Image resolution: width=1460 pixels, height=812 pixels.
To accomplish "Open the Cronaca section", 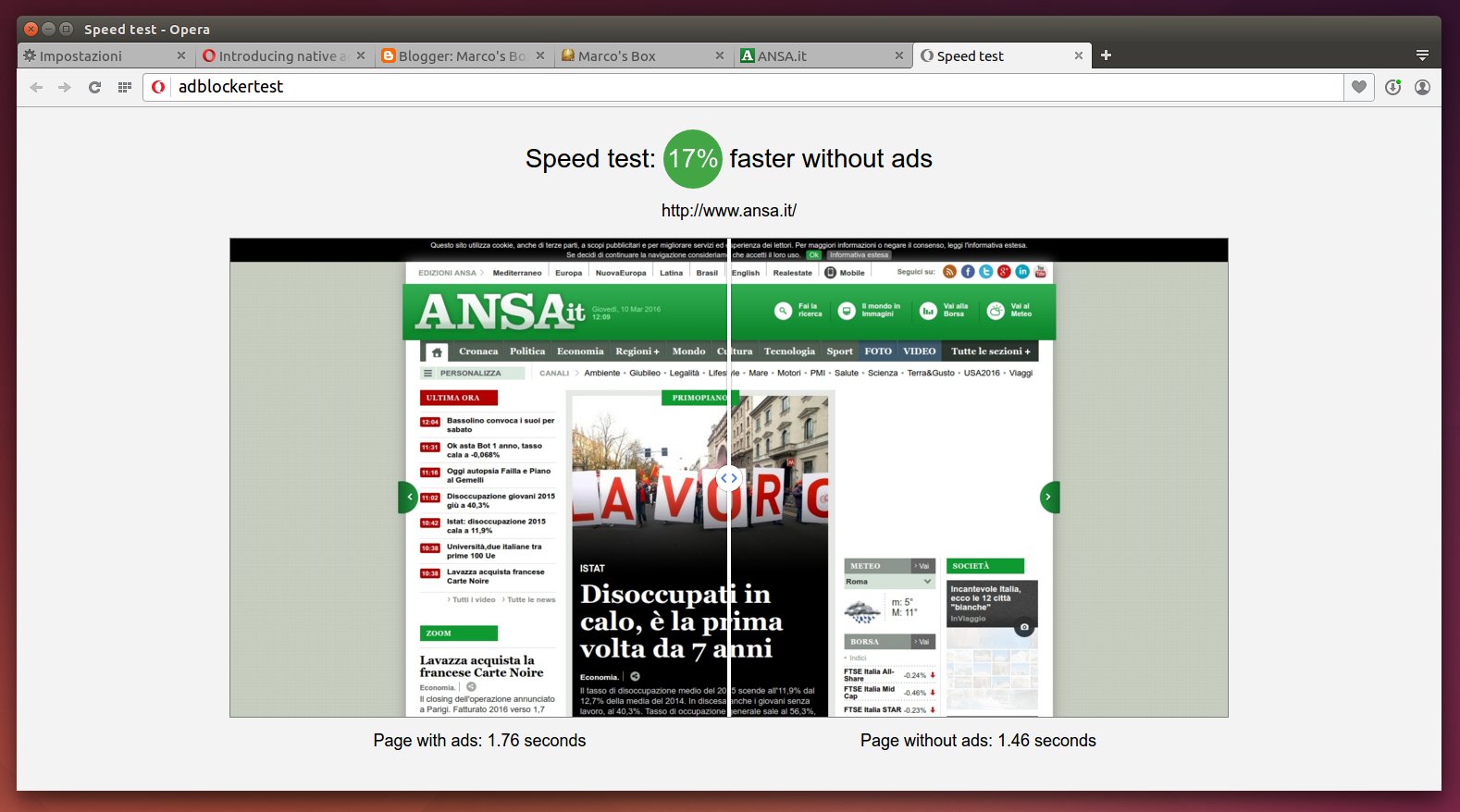I will 478,351.
